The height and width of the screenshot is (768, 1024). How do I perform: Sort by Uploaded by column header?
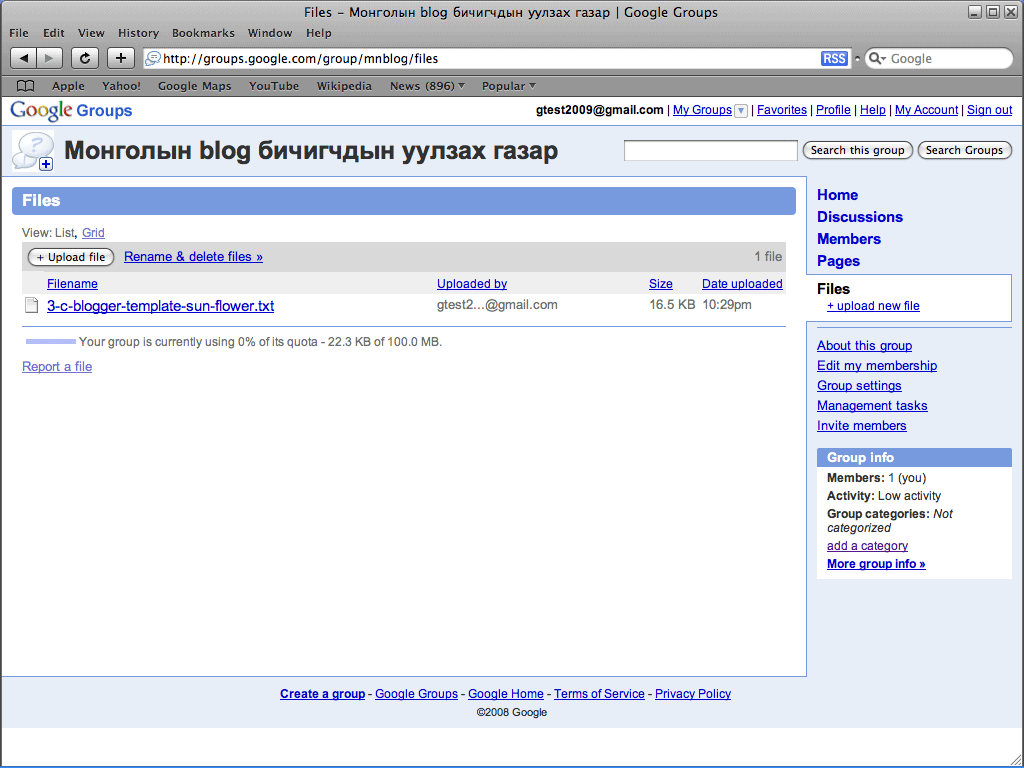click(x=472, y=283)
